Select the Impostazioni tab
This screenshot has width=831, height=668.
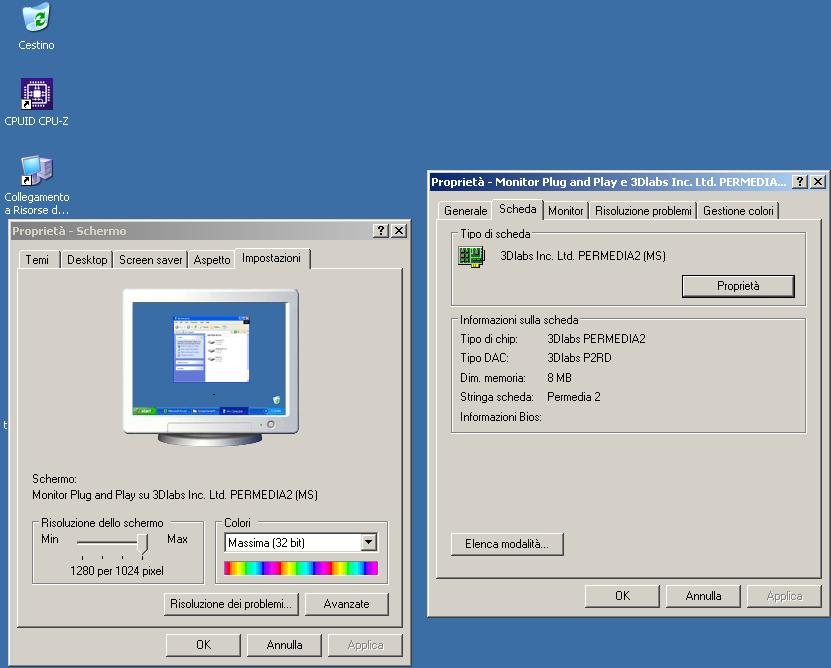pyautogui.click(x=271, y=258)
